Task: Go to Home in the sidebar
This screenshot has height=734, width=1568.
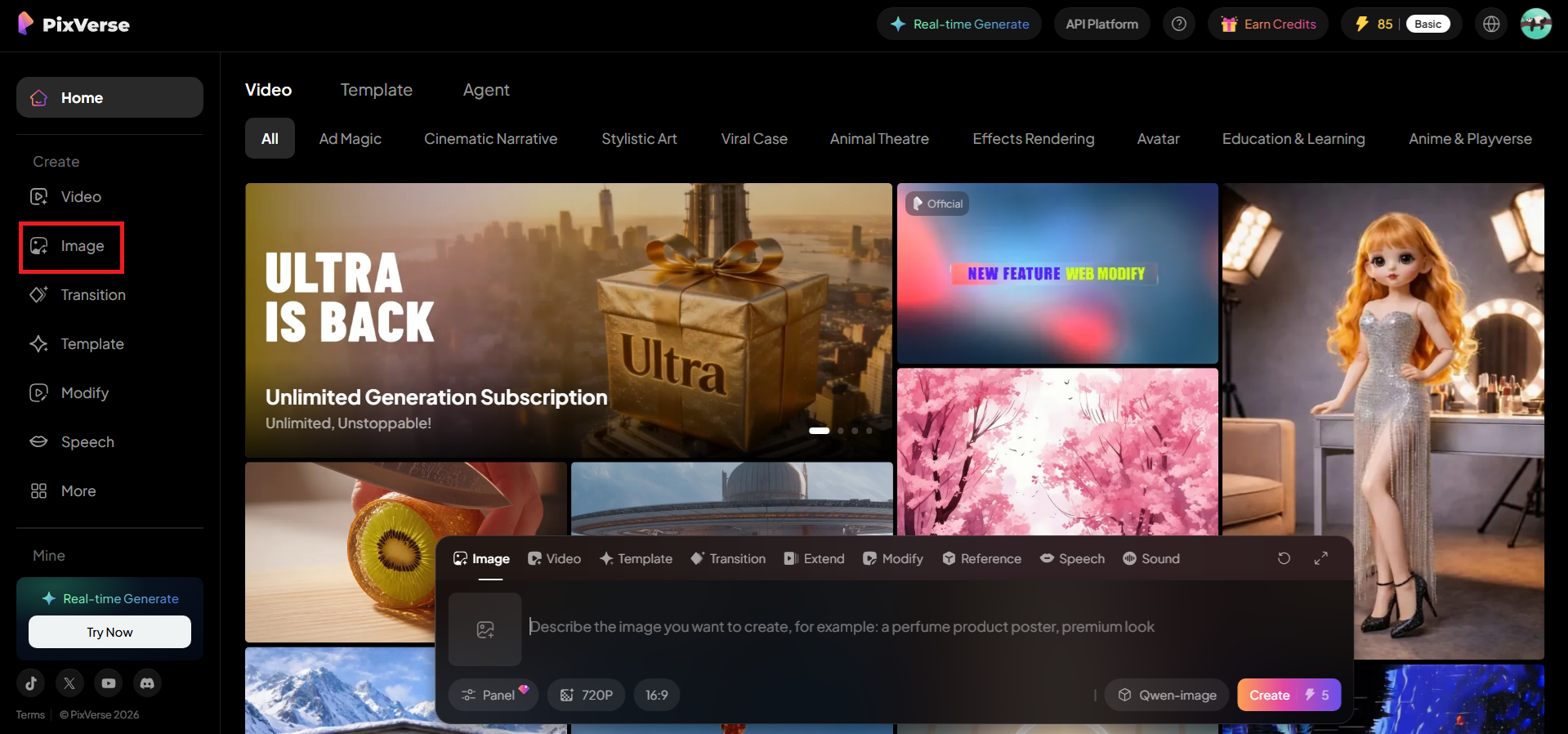Action: point(109,97)
